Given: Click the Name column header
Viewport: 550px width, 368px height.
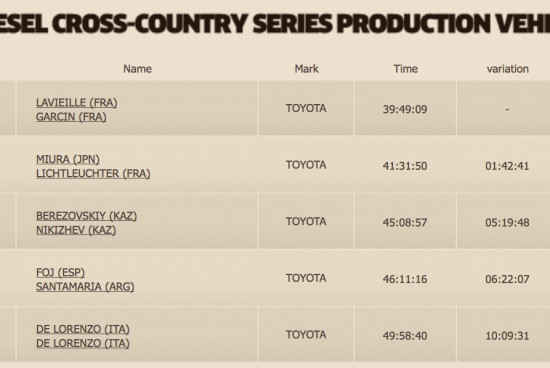Looking at the screenshot, I should (138, 69).
